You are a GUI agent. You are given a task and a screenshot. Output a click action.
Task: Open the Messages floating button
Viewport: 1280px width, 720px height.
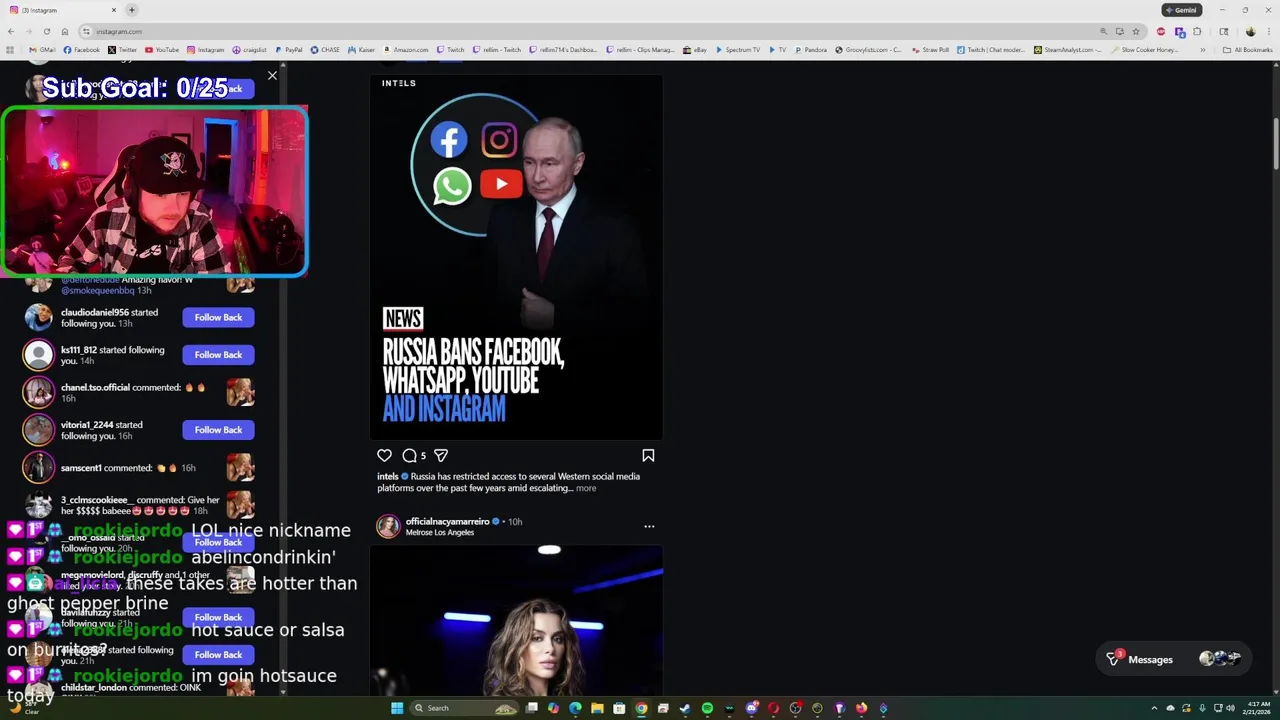[1172, 659]
